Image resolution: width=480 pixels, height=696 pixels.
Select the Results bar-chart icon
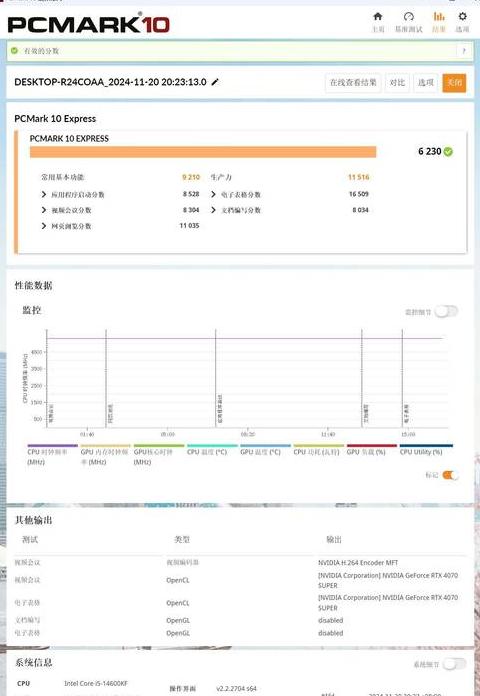tap(439, 16)
